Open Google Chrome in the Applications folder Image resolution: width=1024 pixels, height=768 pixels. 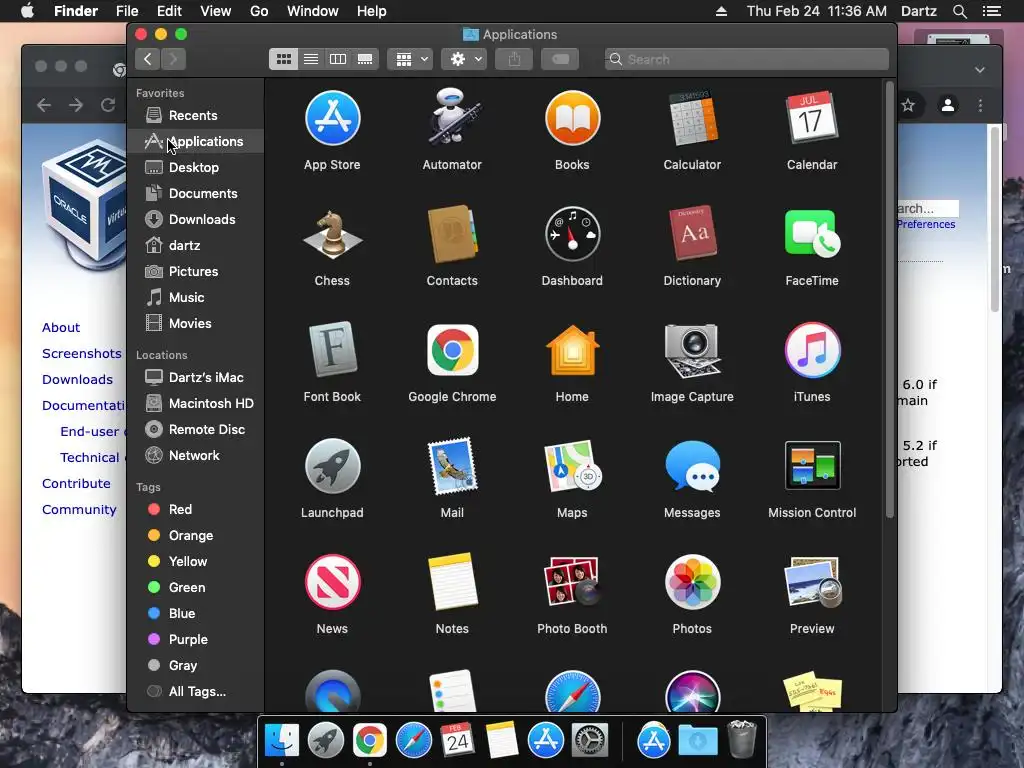452,350
